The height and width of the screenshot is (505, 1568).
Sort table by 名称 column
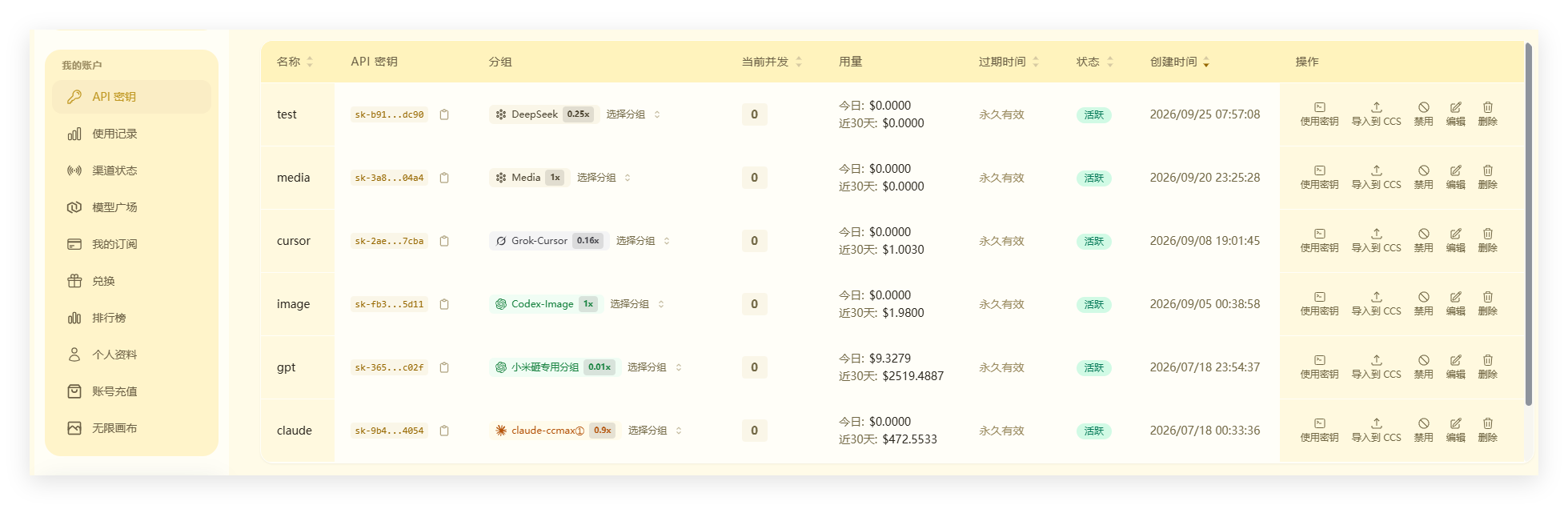pos(295,62)
